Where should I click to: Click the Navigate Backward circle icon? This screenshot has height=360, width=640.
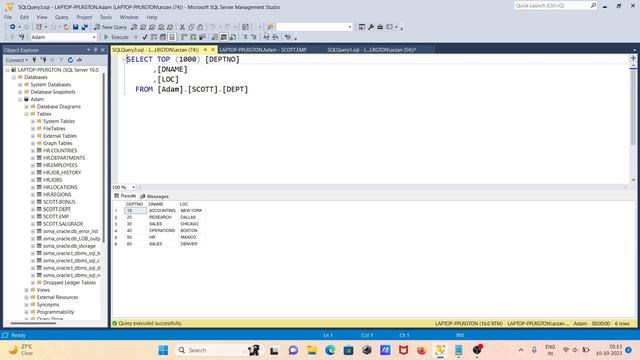pyautogui.click(x=13, y=27)
